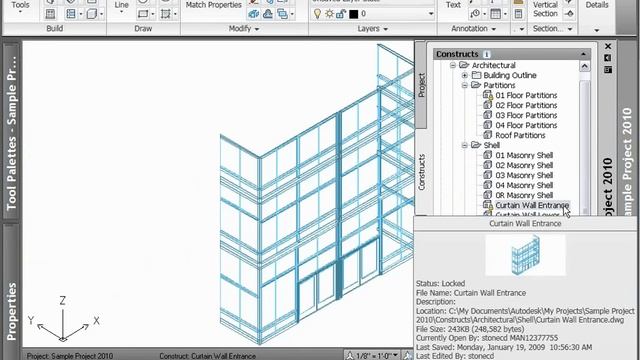Select 01 Floor Partitions construct
640x360 pixels.
[526, 95]
